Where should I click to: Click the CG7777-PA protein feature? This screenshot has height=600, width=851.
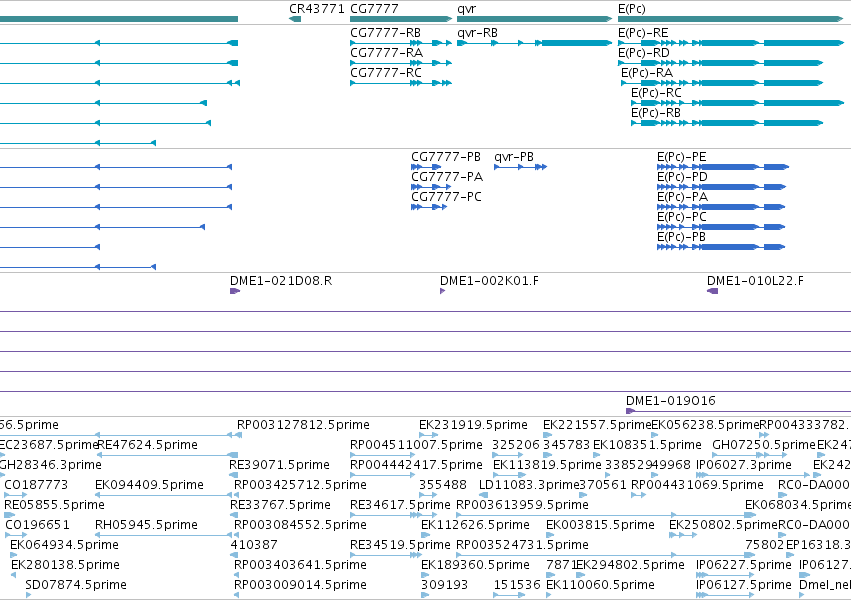click(431, 187)
